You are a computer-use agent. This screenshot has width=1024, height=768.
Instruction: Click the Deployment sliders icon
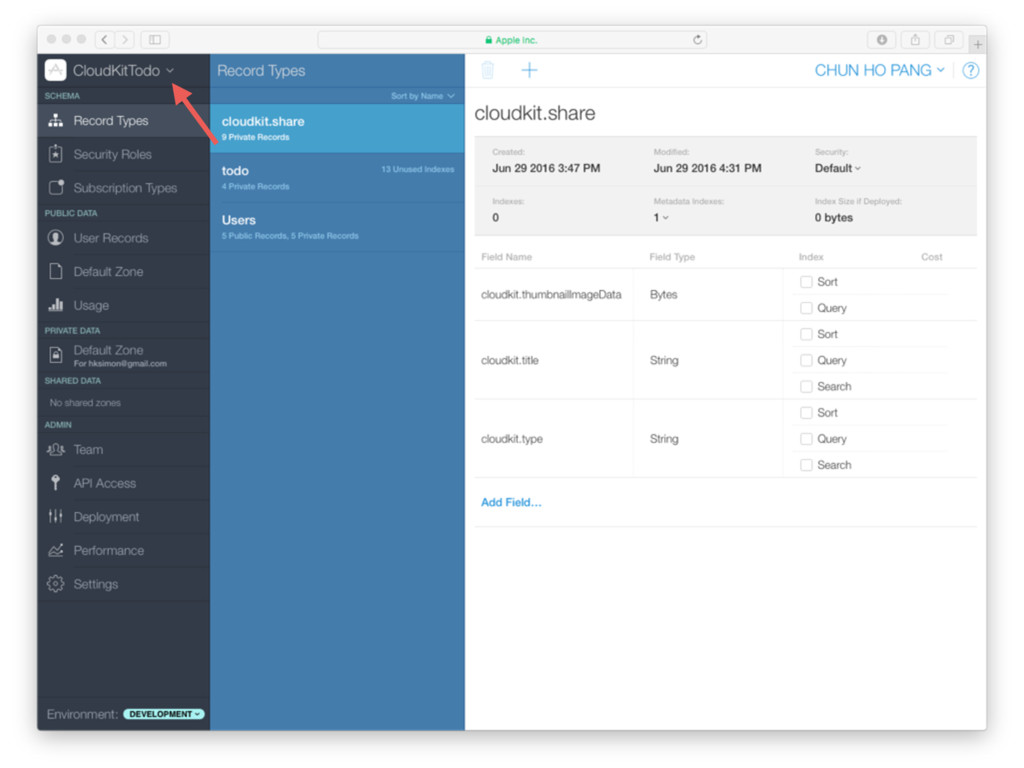pos(56,516)
